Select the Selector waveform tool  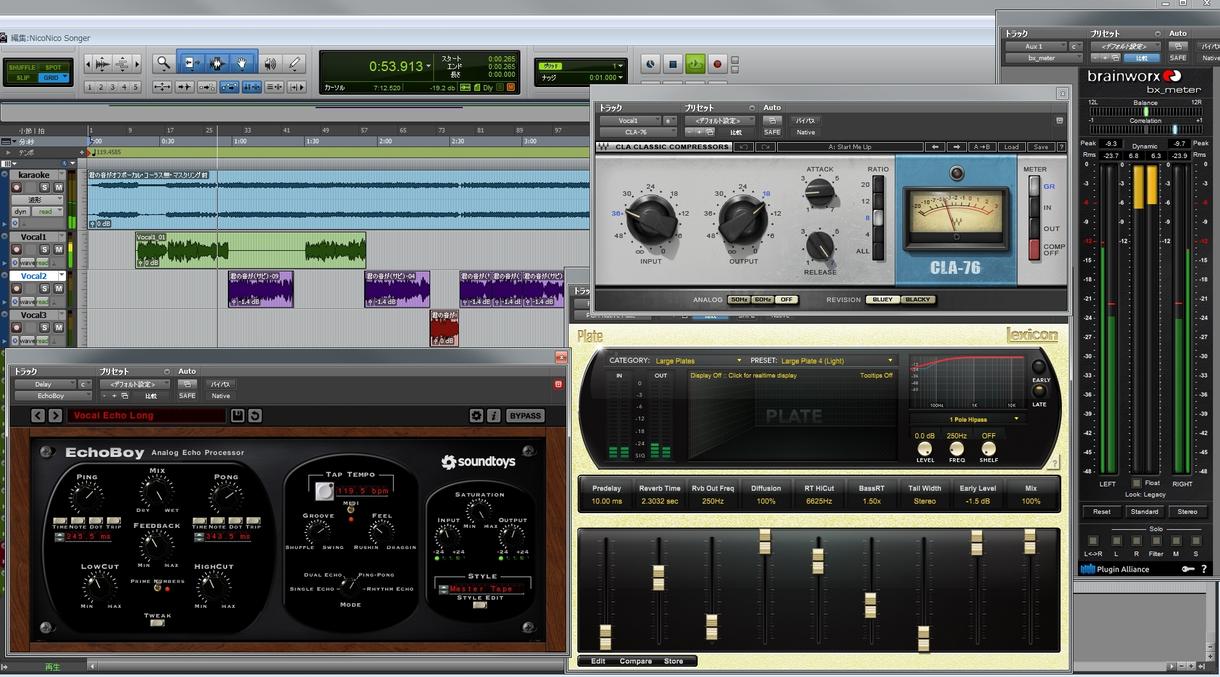tap(217, 64)
